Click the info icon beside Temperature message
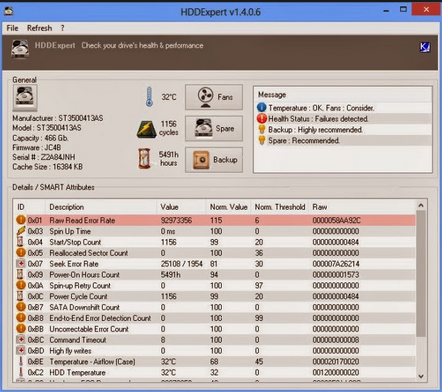Viewport: 442px width, 392px height. (262, 107)
